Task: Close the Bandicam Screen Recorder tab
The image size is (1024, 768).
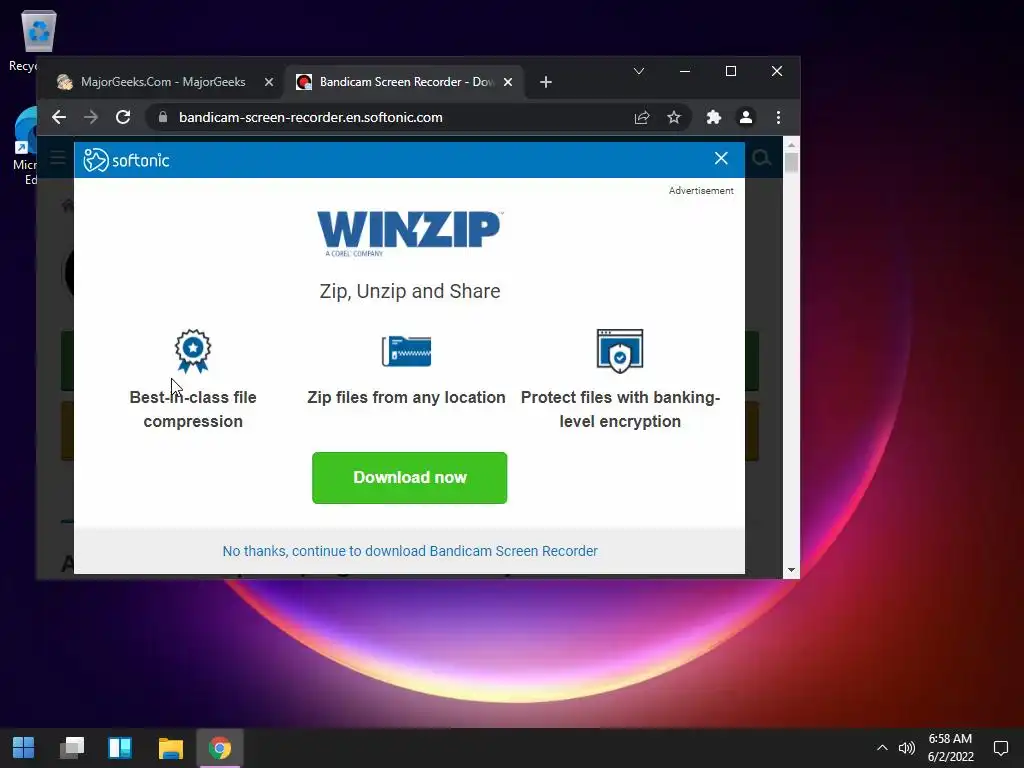Action: (x=508, y=82)
